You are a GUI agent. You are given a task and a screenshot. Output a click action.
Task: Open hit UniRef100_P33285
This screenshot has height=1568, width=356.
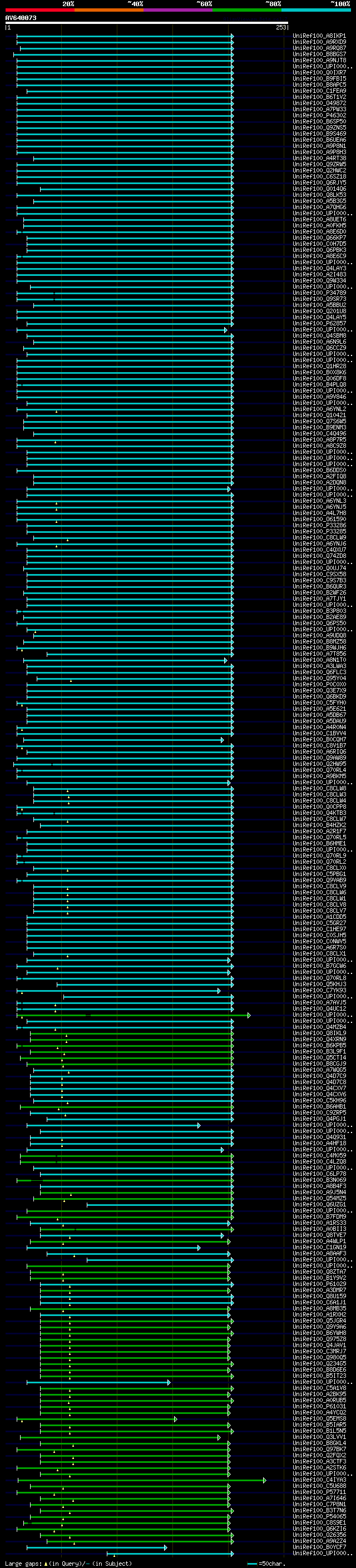click(319, 531)
